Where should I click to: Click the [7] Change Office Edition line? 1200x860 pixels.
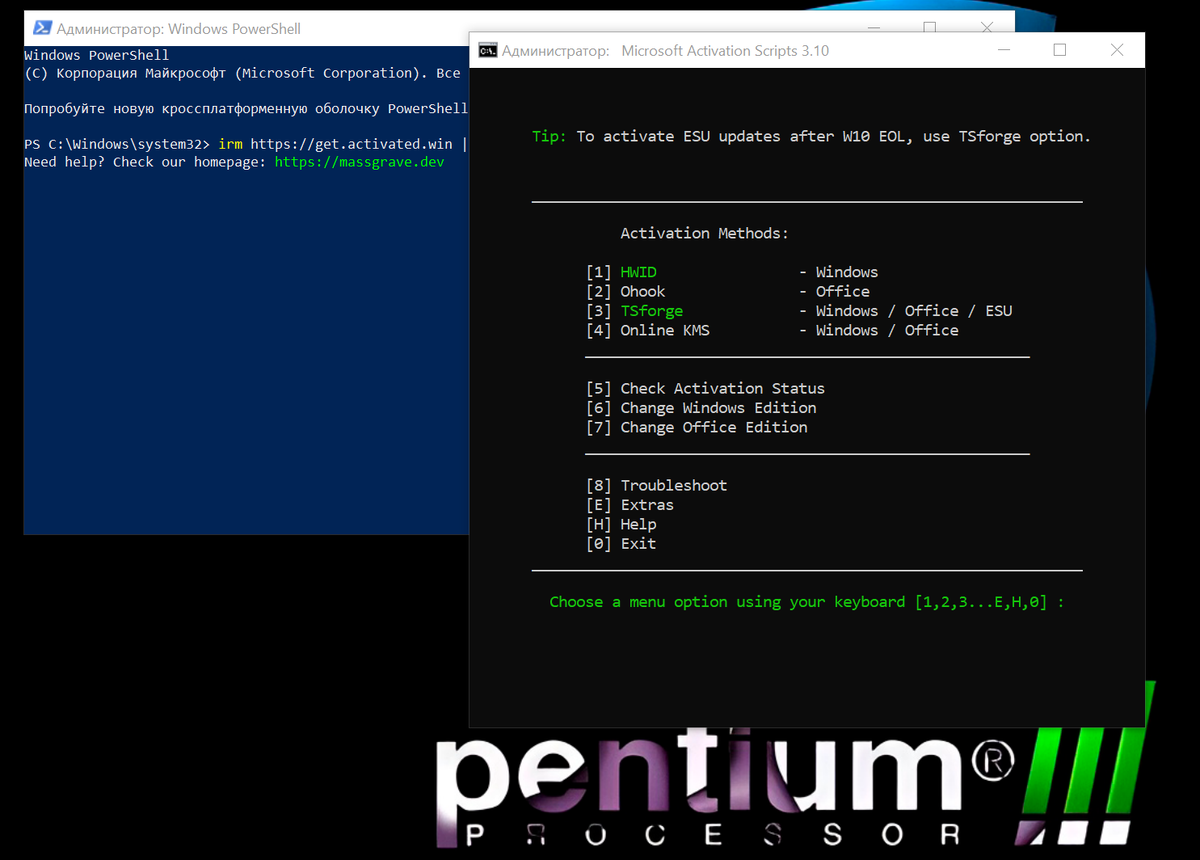[697, 427]
